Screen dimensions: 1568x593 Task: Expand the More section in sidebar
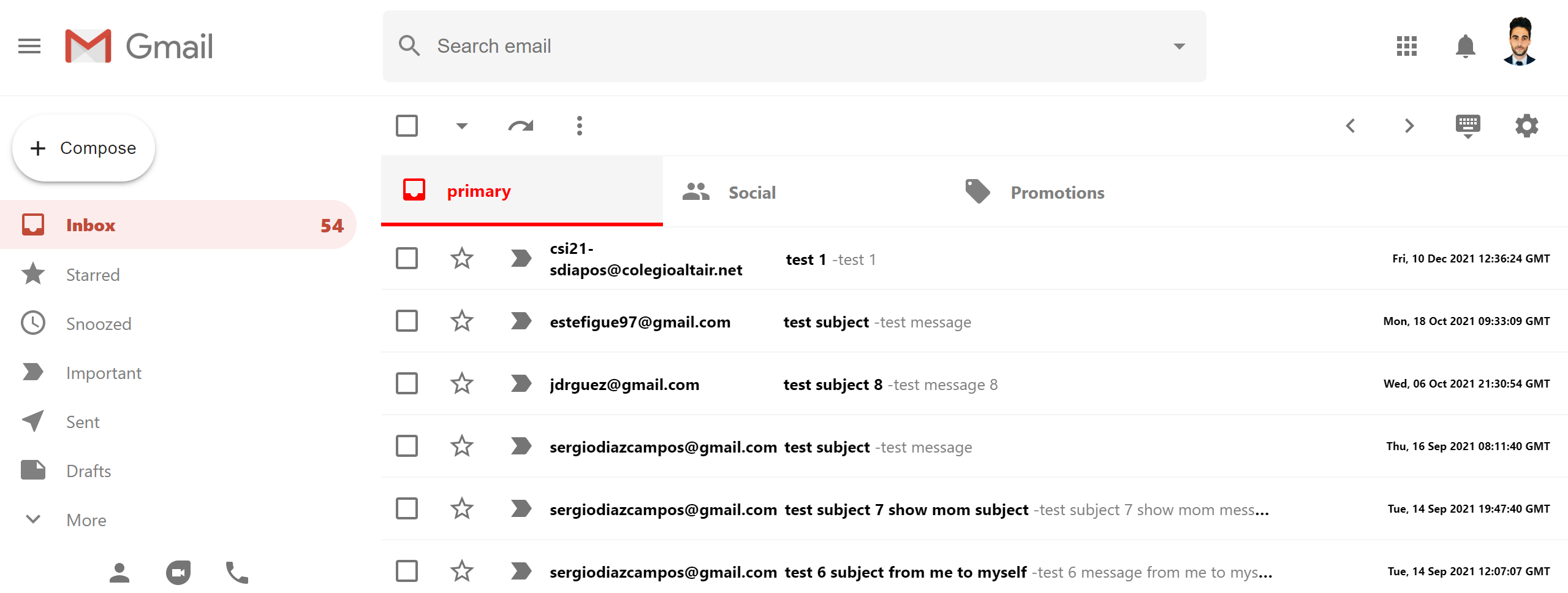point(86,520)
